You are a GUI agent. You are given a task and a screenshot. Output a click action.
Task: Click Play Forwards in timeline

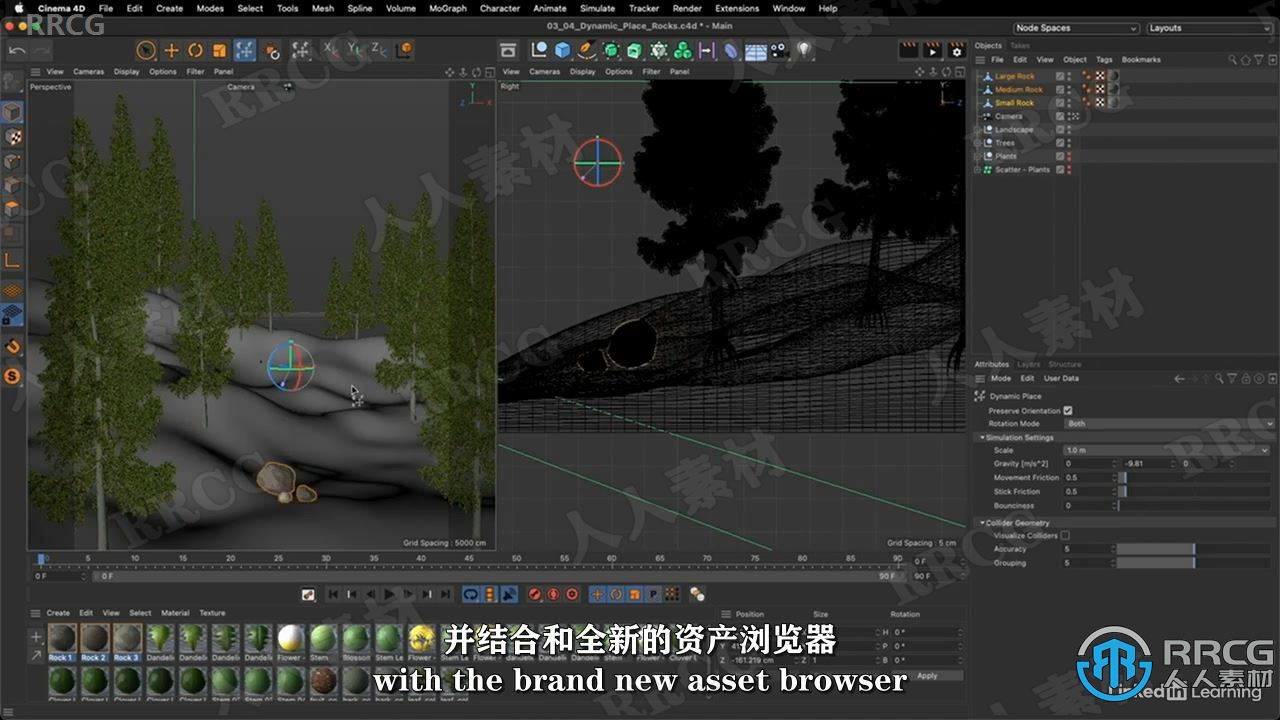click(x=389, y=594)
